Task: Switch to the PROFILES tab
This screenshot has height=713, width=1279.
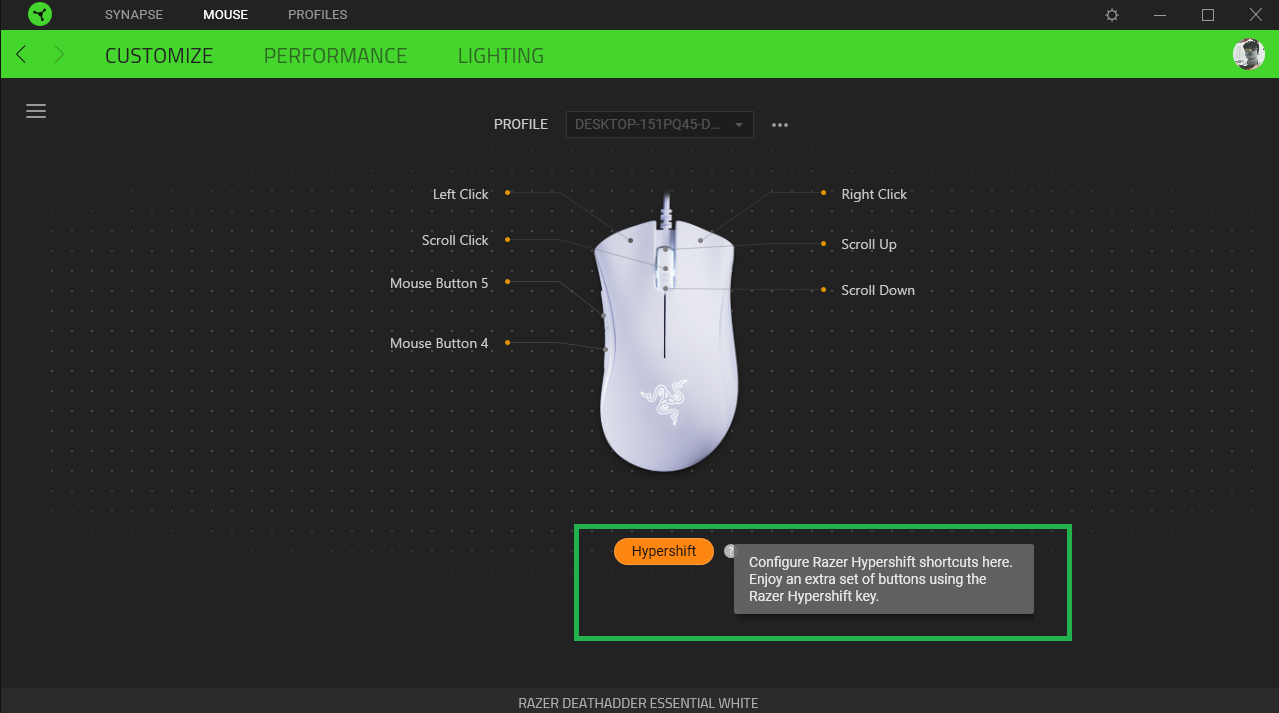Action: point(318,15)
